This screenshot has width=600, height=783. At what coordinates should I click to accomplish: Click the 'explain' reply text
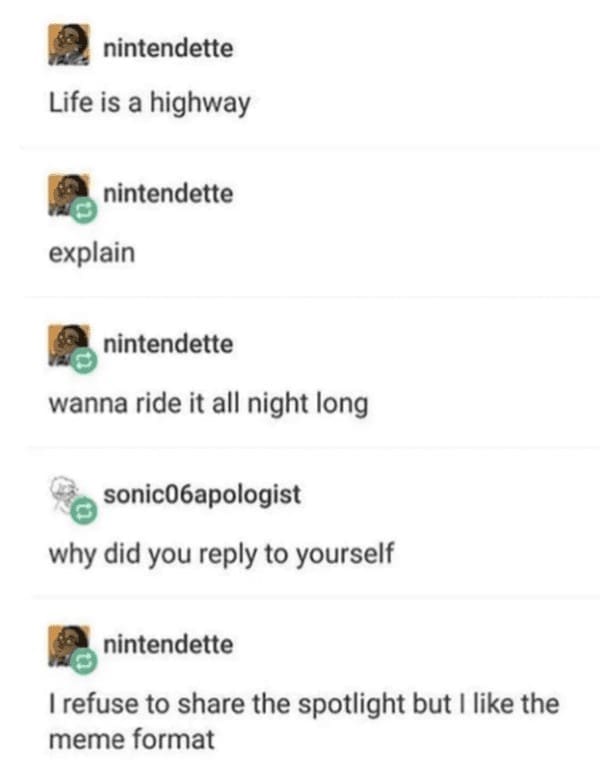pyautogui.click(x=92, y=254)
